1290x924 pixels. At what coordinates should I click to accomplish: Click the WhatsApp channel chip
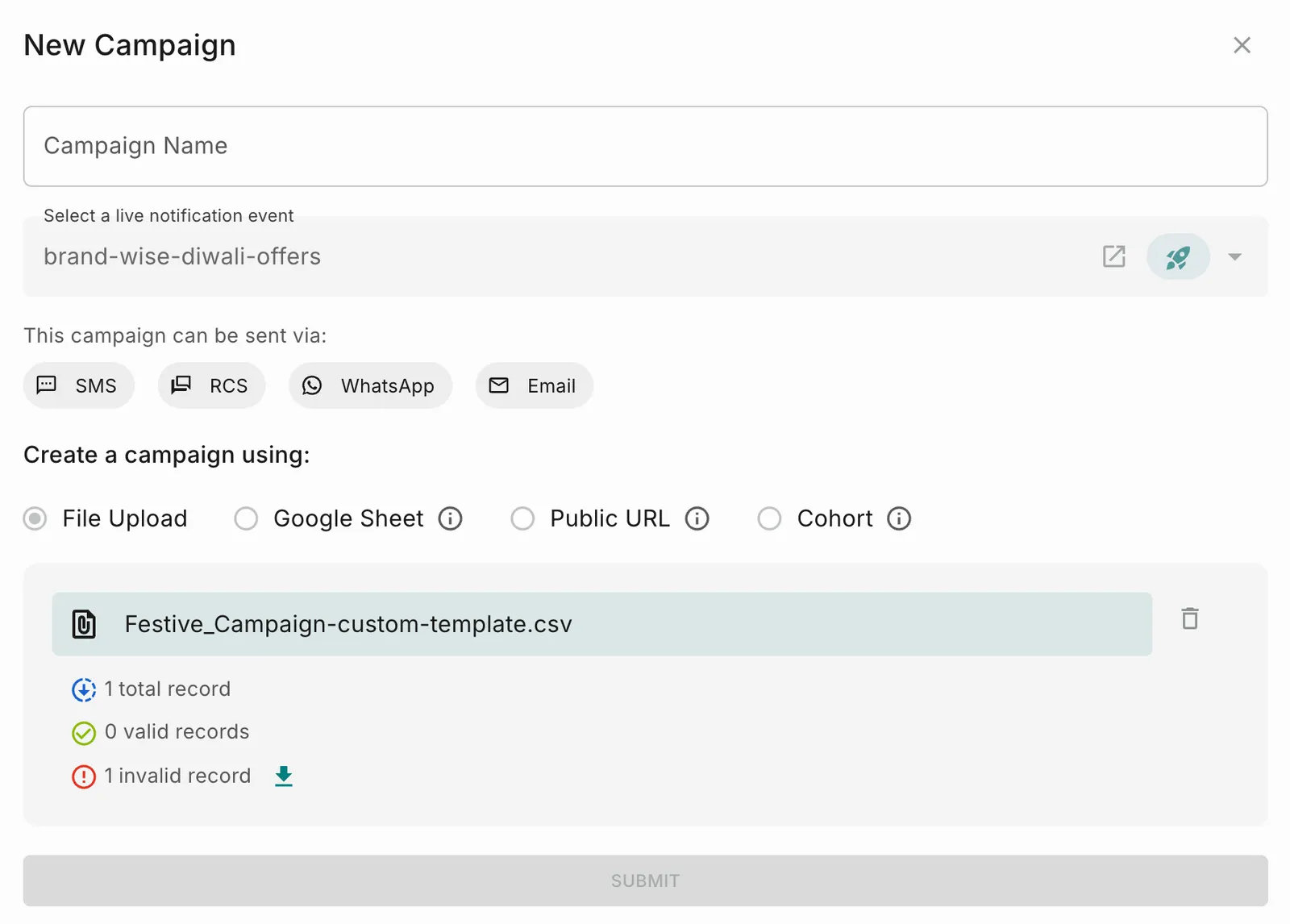370,385
